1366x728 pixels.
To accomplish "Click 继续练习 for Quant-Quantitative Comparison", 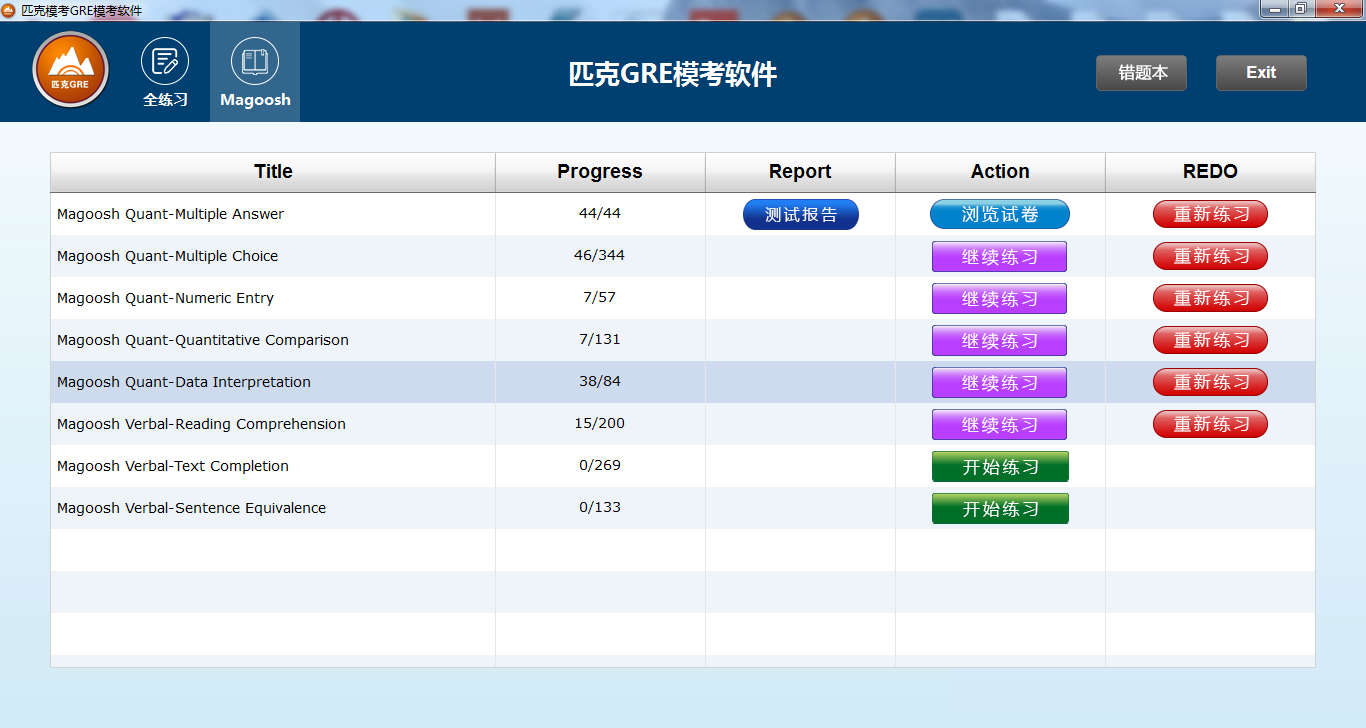I will (x=999, y=340).
